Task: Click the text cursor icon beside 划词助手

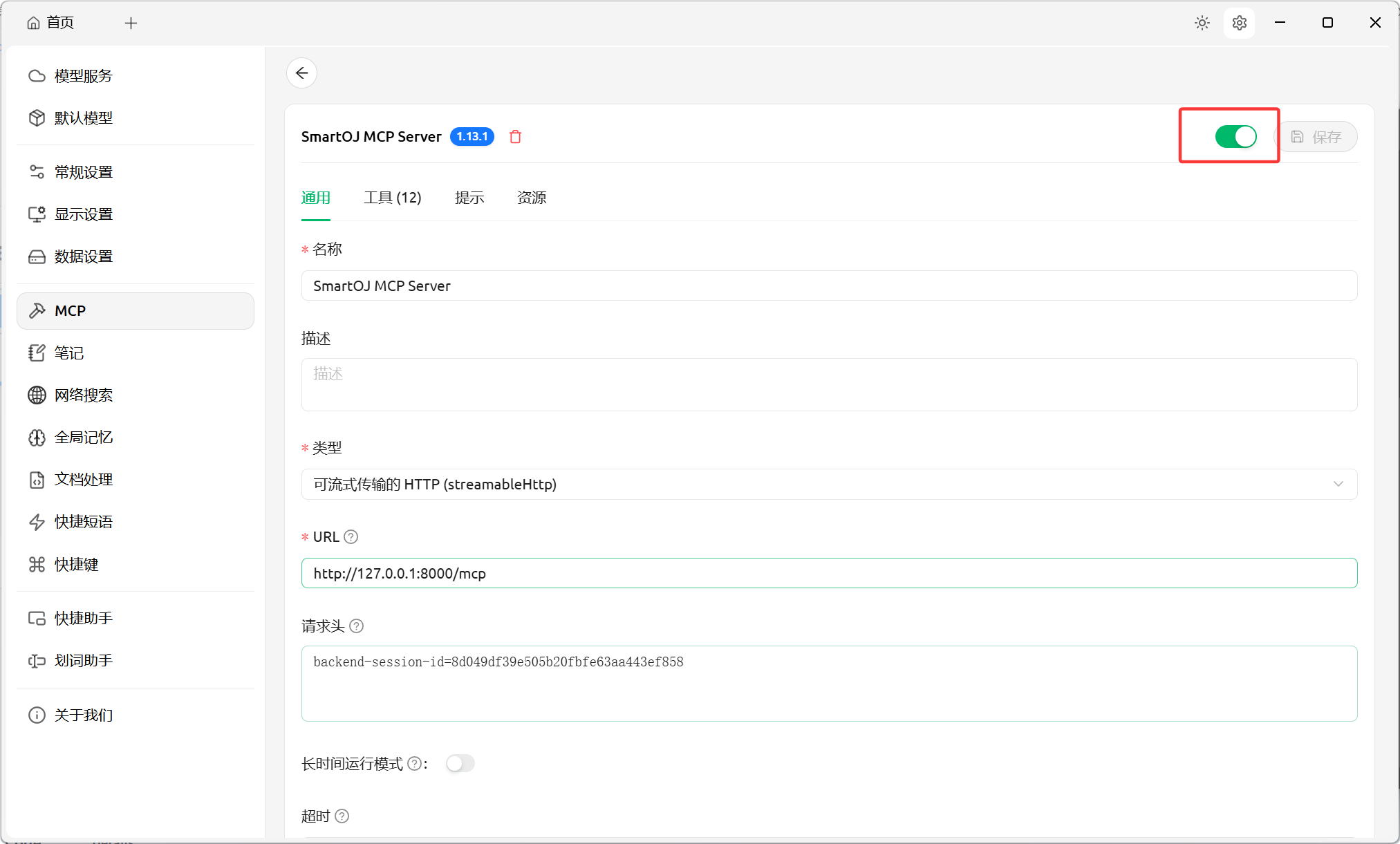Action: coord(37,661)
